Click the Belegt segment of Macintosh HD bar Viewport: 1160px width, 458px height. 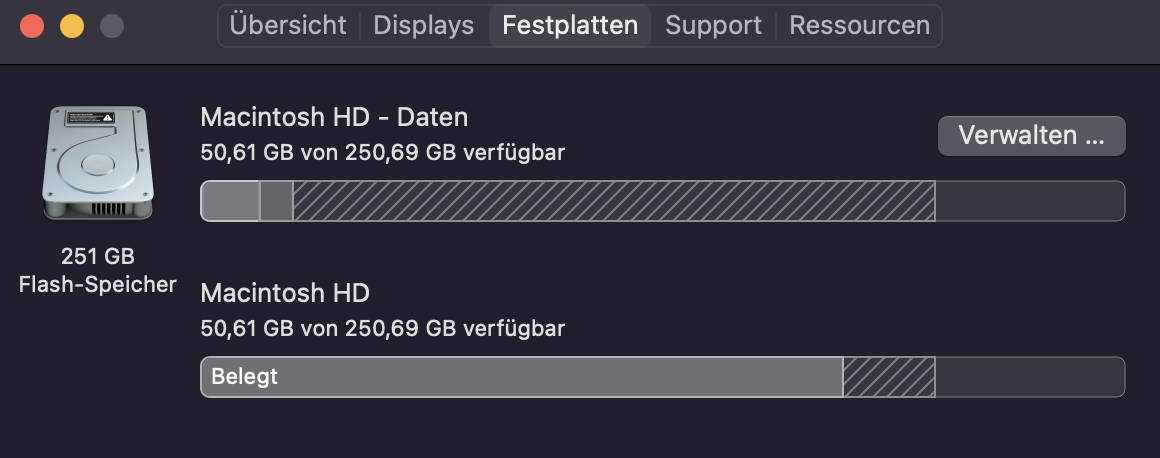click(x=521, y=377)
